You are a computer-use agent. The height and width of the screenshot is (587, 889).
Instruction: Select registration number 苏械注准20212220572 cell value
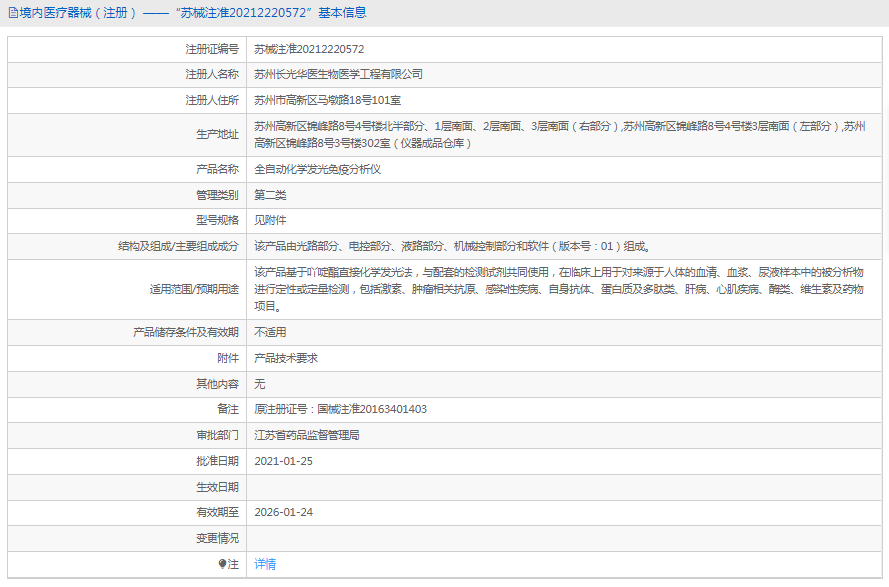tap(309, 49)
